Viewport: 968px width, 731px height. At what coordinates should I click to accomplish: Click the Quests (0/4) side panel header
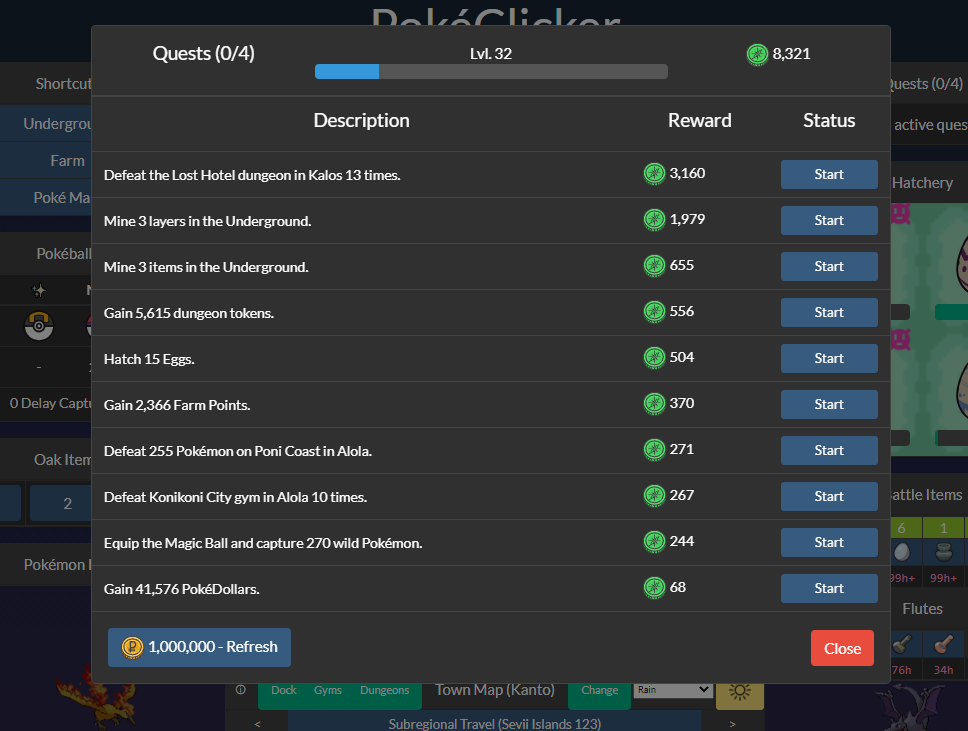click(929, 84)
